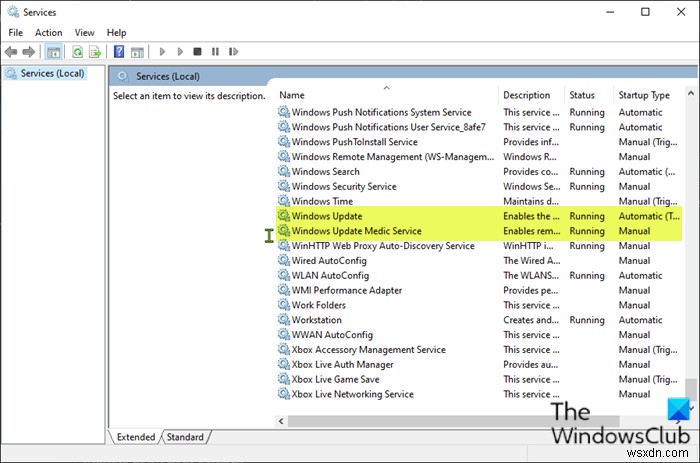Select Services (Local) in console tree
The height and width of the screenshot is (463, 700).
(52, 73)
